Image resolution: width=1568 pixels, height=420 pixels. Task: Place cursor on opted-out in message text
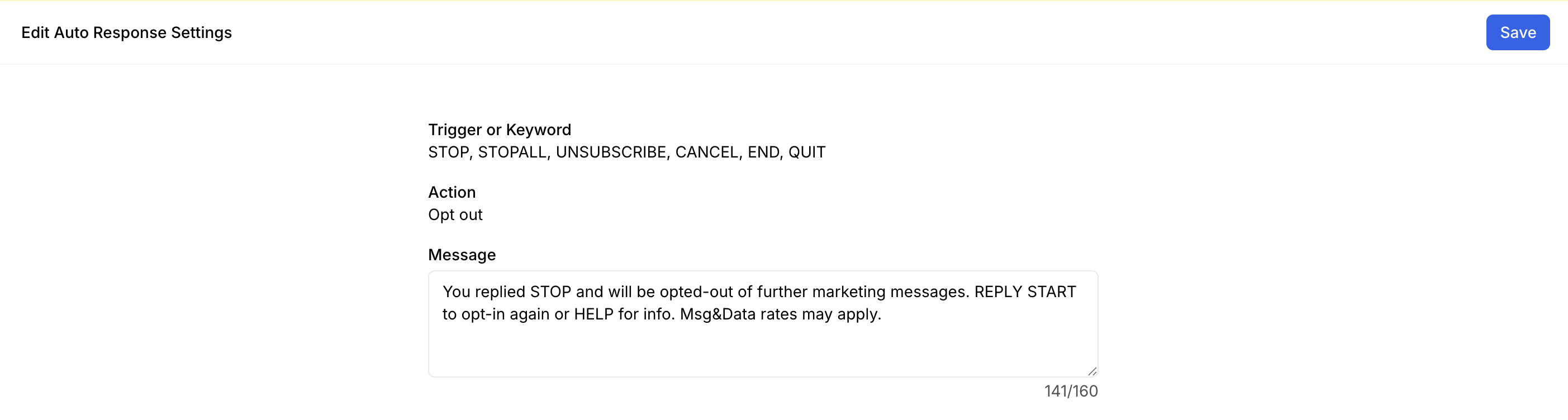[x=696, y=292]
